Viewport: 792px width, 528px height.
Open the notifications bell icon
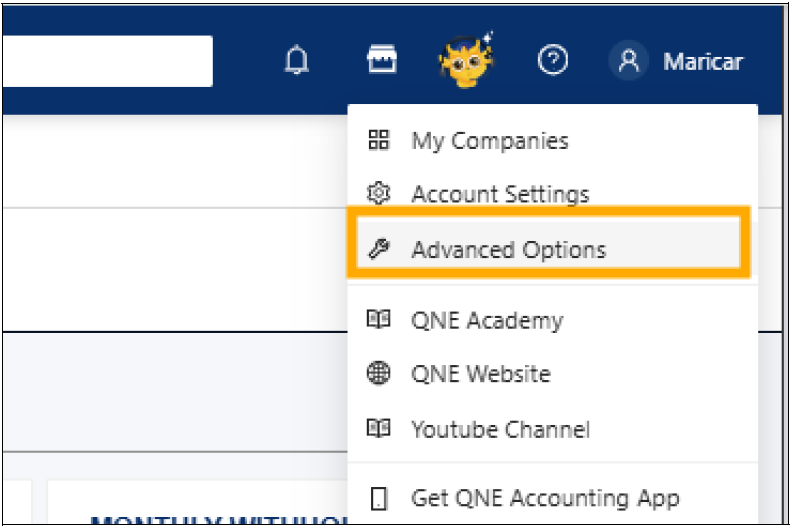(x=296, y=60)
